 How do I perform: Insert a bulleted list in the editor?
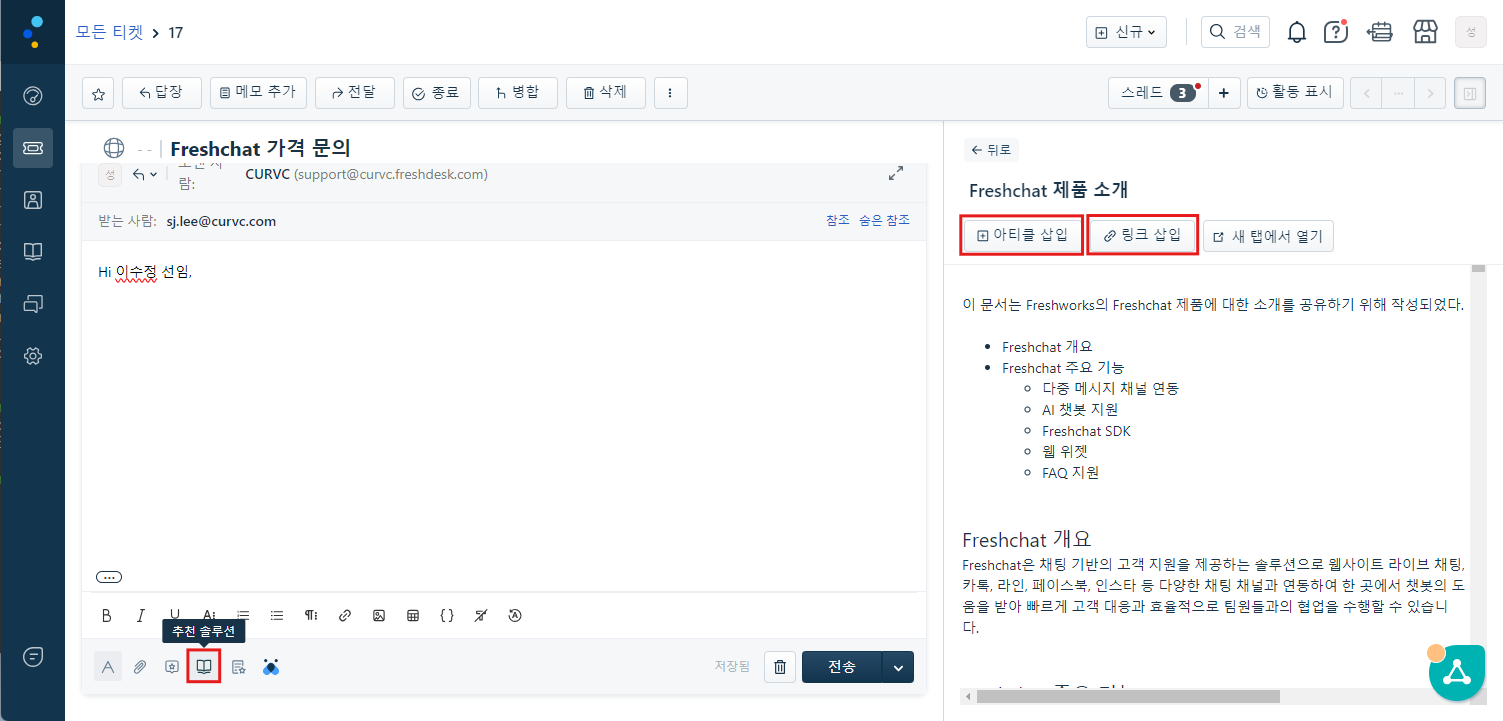(x=277, y=616)
